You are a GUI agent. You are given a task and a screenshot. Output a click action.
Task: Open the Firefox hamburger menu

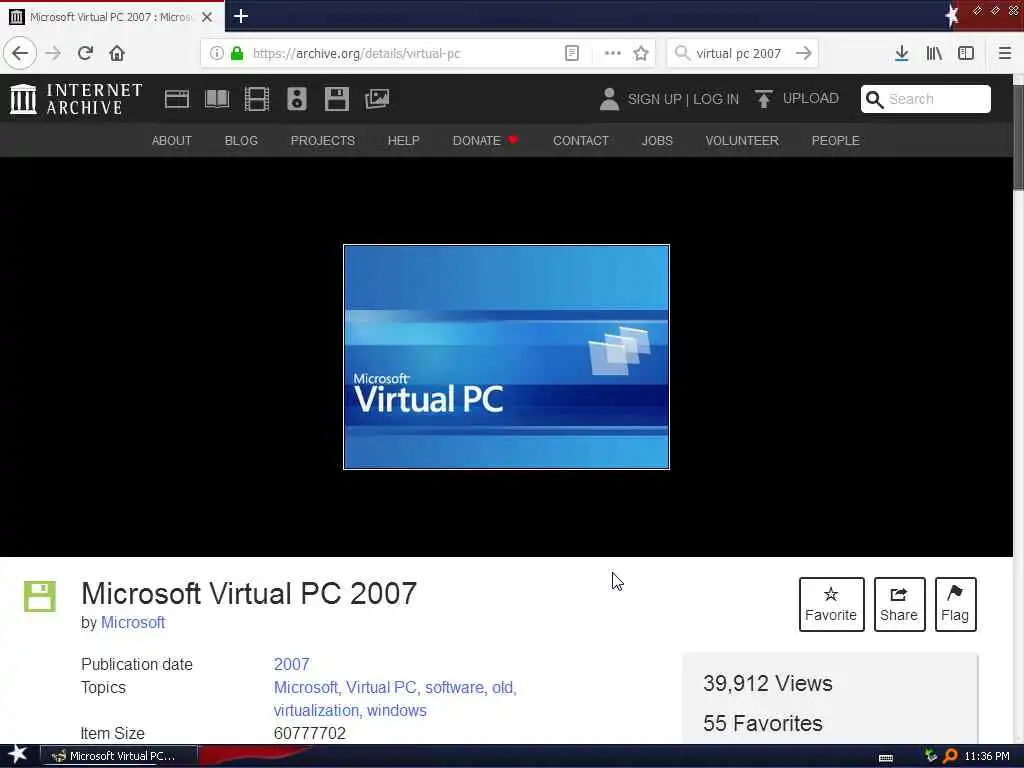coord(1005,53)
